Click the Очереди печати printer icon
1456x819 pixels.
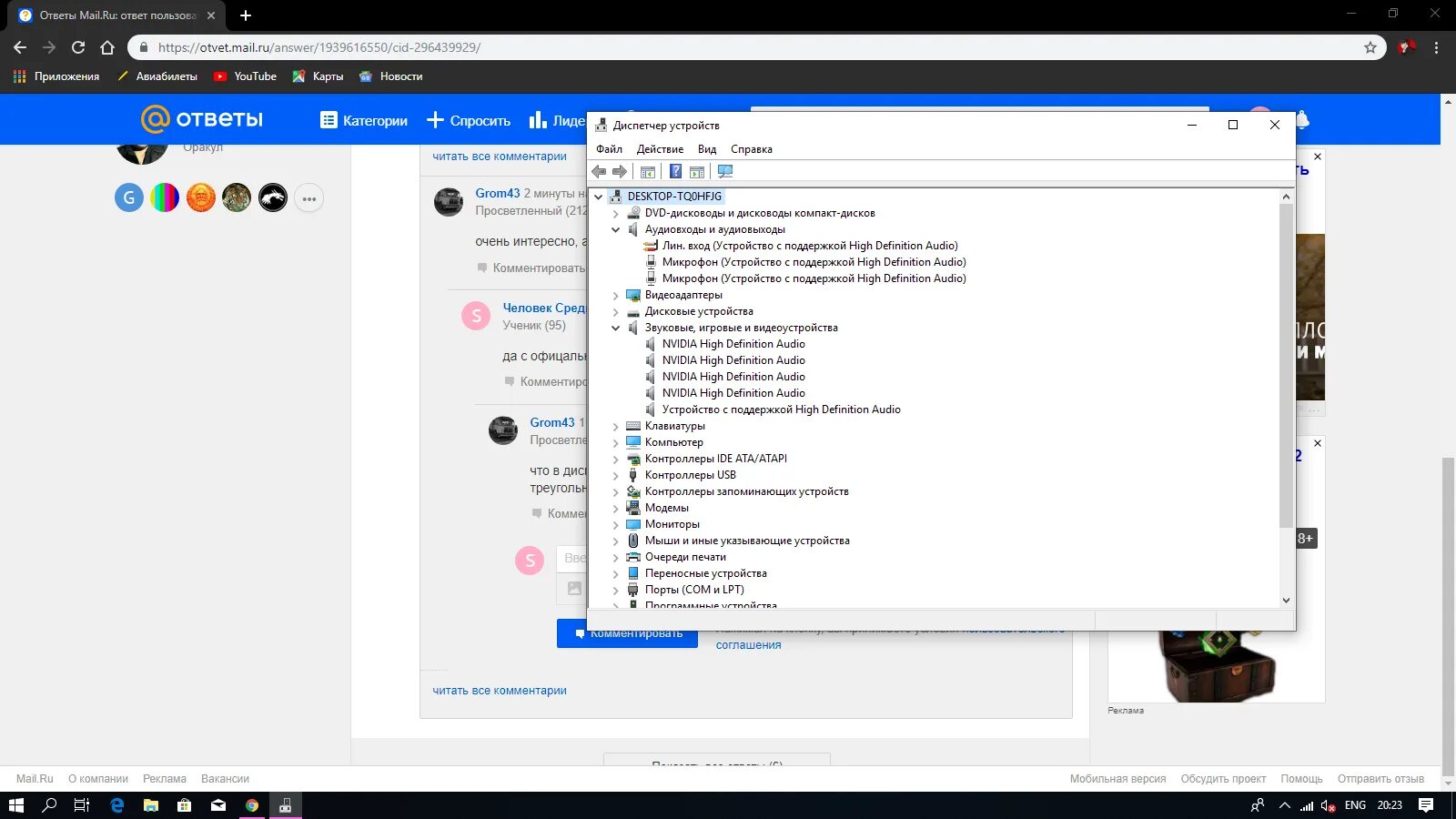pos(633,557)
